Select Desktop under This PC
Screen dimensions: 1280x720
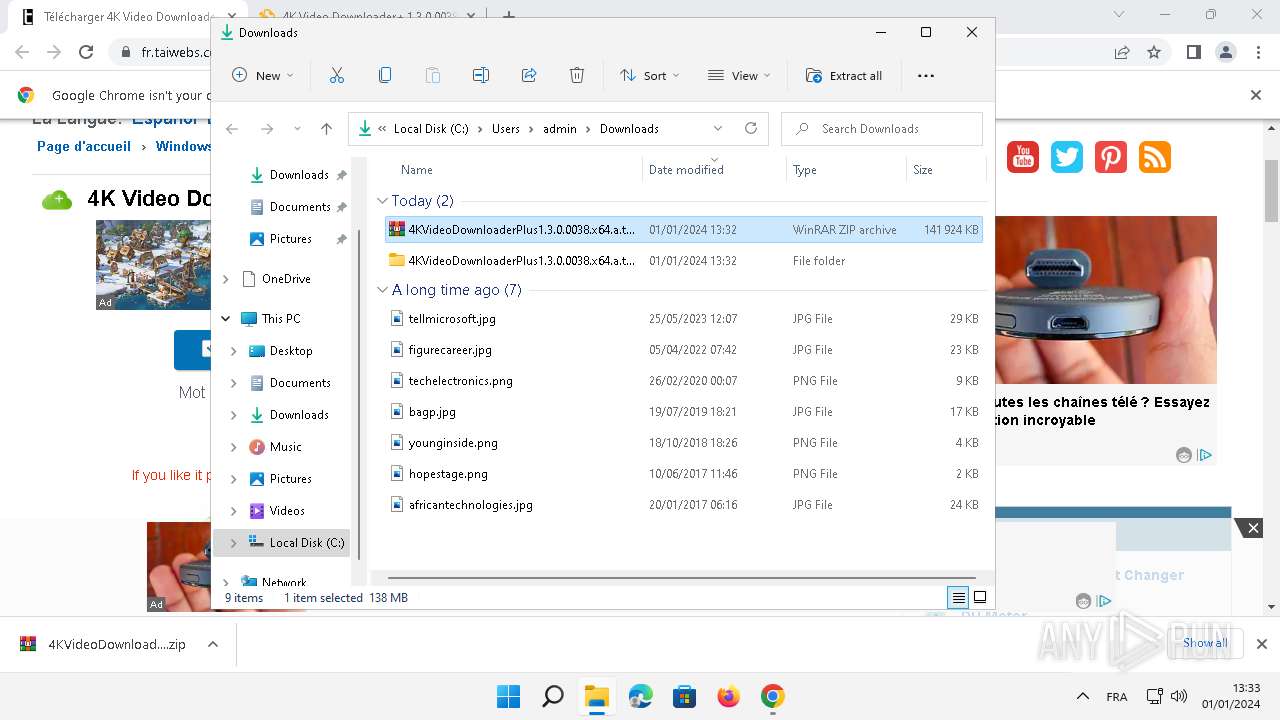[x=291, y=351]
